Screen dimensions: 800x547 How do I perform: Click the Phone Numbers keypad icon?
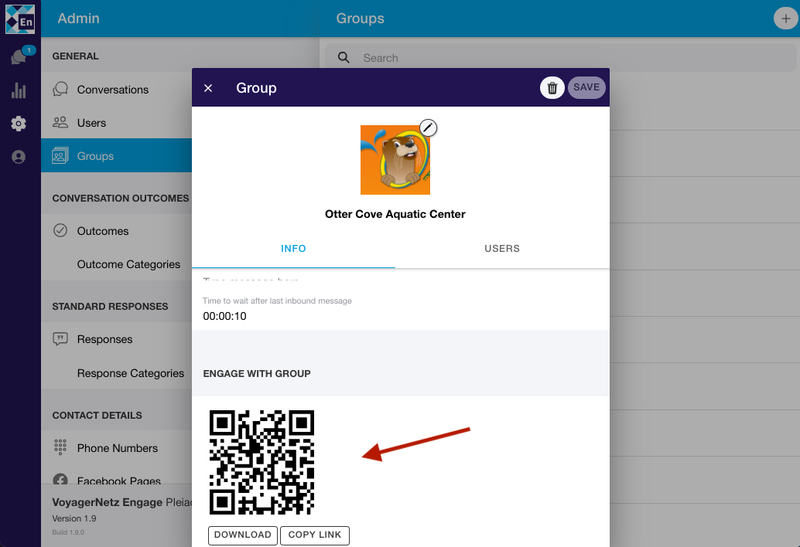click(x=60, y=447)
